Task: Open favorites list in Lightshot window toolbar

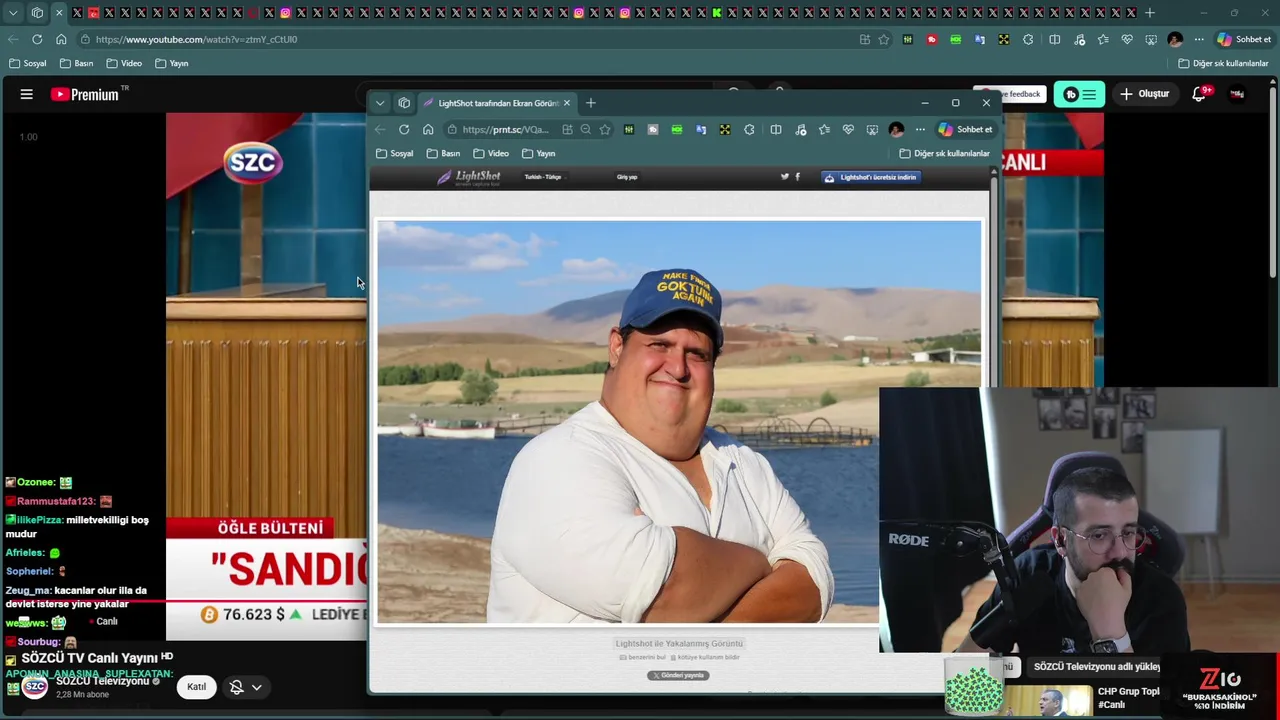Action: click(x=824, y=129)
